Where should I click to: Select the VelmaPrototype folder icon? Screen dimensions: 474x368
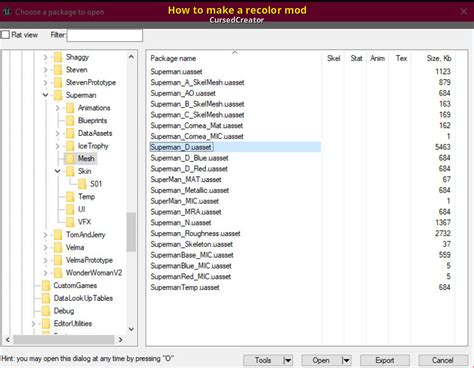click(58, 260)
